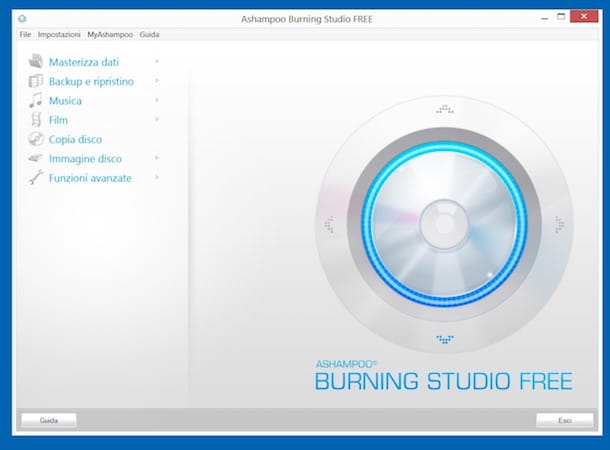The width and height of the screenshot is (610, 450).
Task: Expand the Masterizza dati submenu arrow
Action: click(157, 62)
